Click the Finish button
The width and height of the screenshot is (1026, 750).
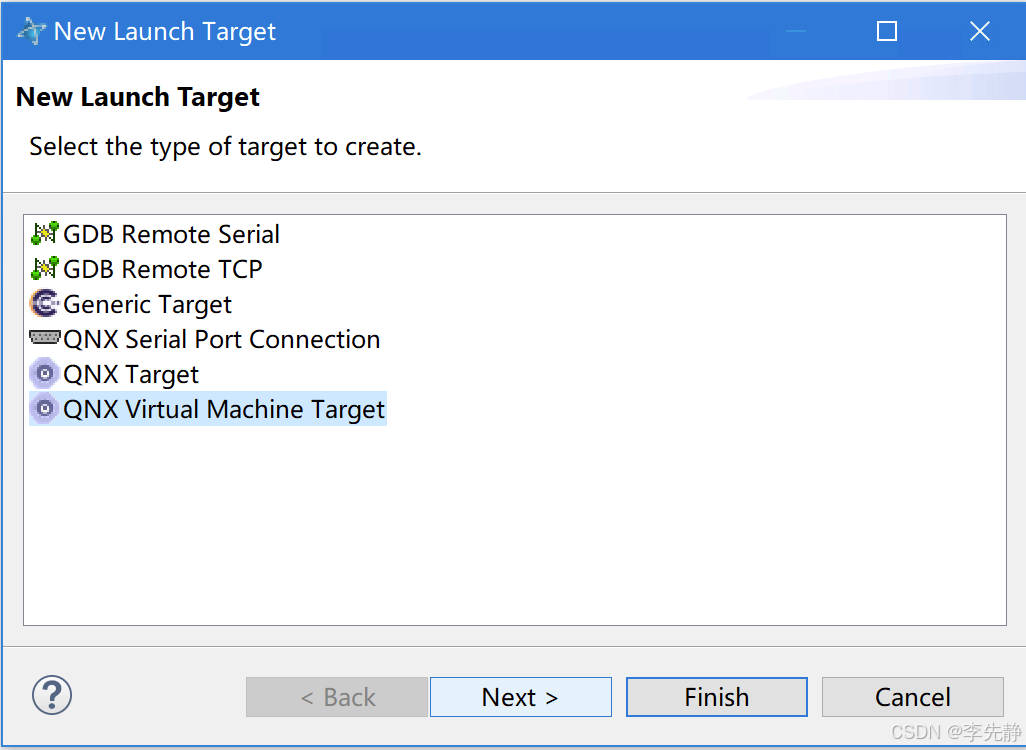pyautogui.click(x=716, y=697)
